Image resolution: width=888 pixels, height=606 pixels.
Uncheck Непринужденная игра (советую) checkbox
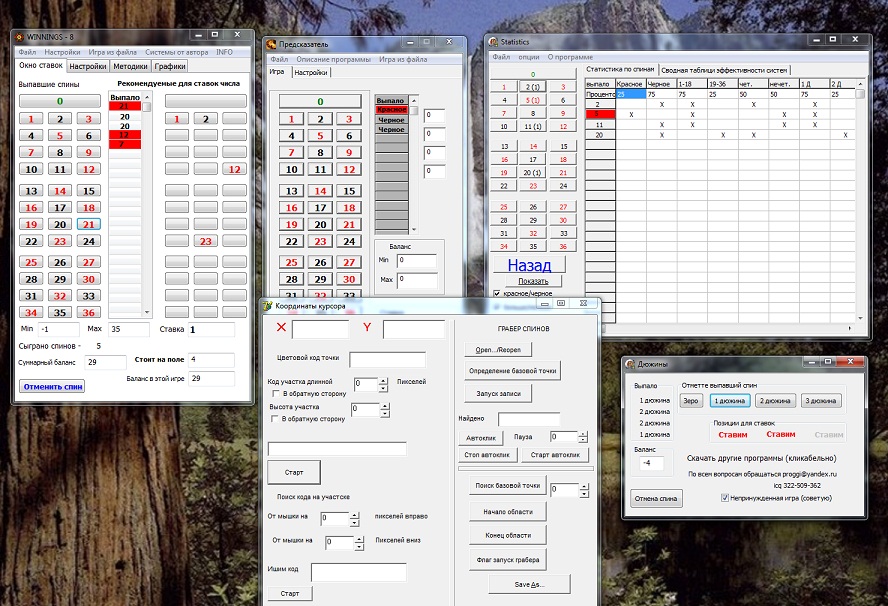point(725,497)
